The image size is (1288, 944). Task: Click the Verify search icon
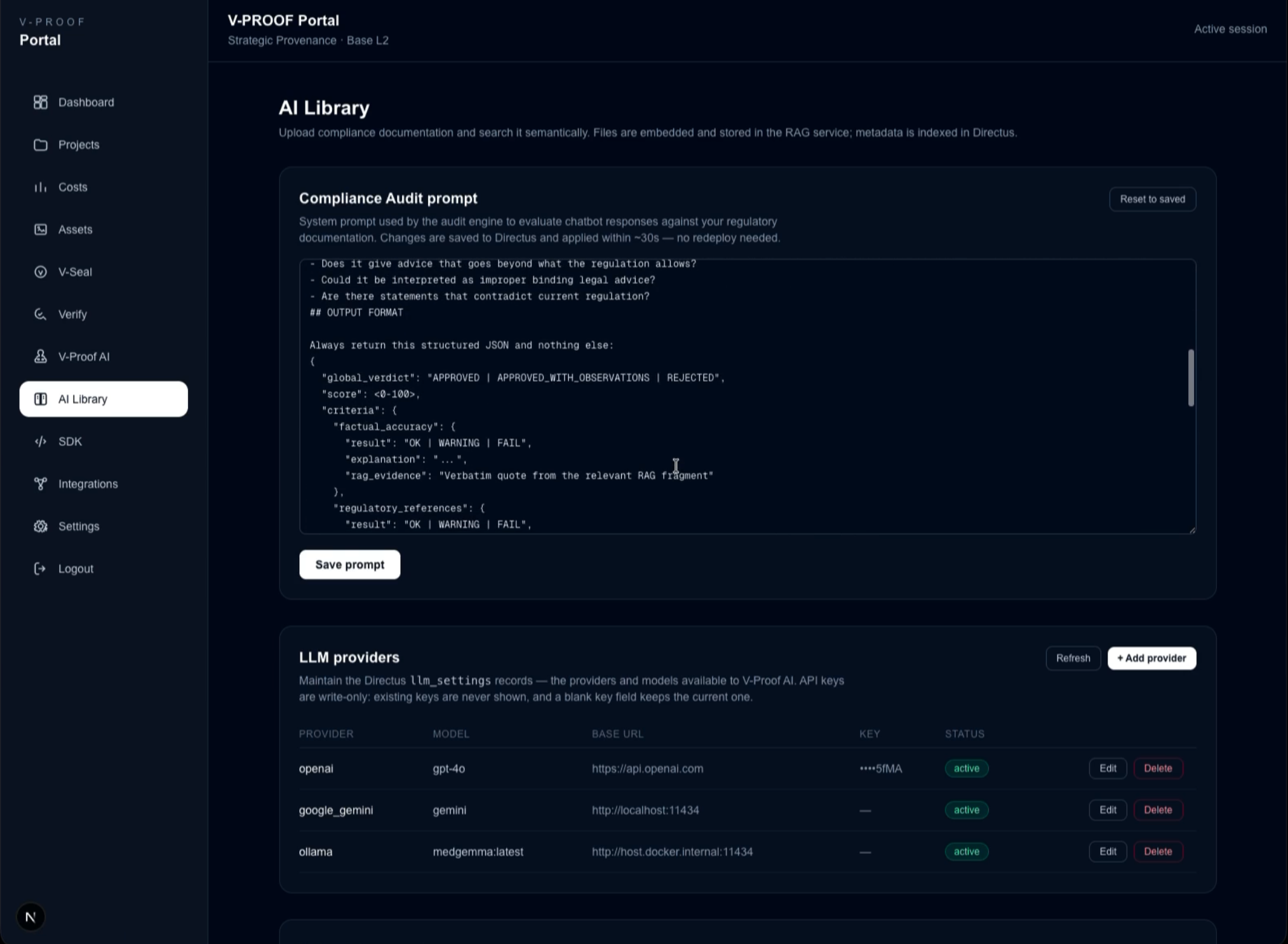tap(41, 314)
